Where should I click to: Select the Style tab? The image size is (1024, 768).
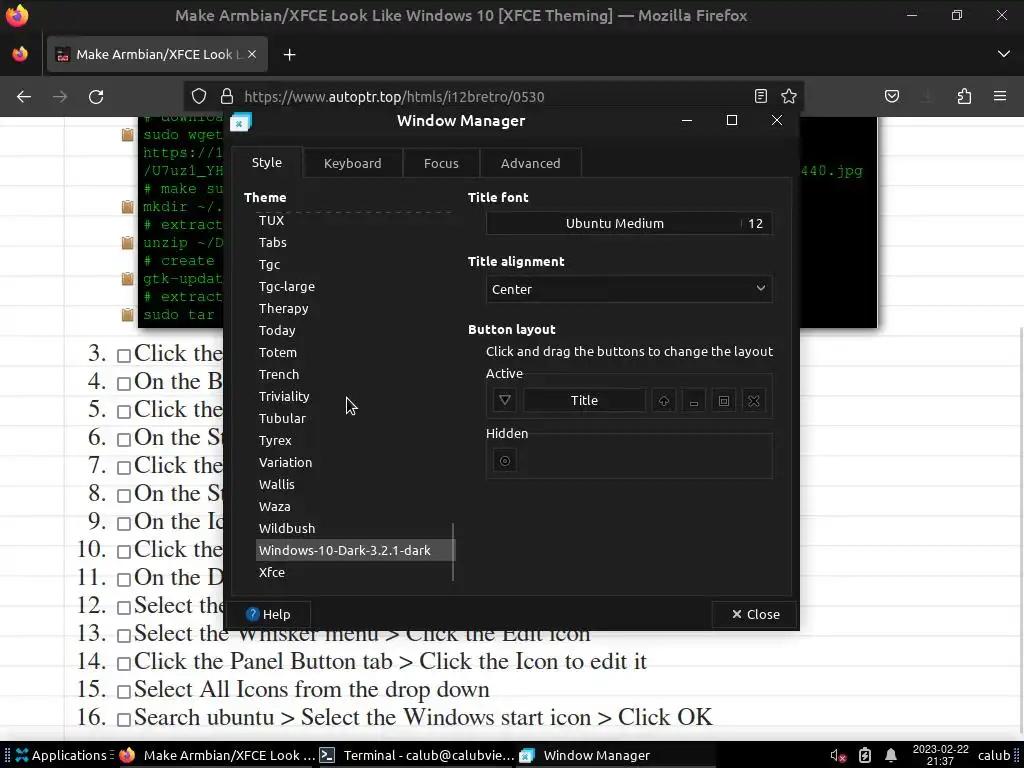click(267, 163)
